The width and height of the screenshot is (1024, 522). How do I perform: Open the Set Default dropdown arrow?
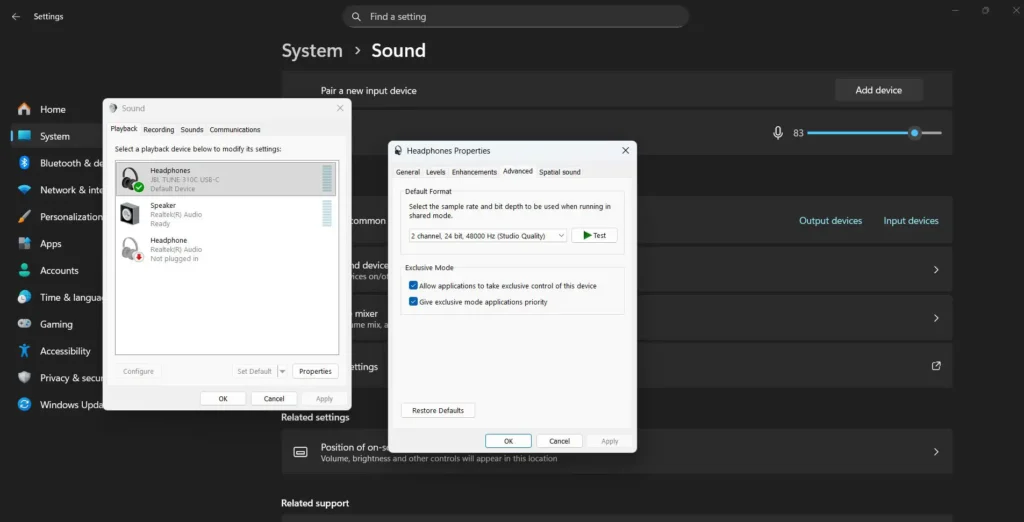(282, 371)
